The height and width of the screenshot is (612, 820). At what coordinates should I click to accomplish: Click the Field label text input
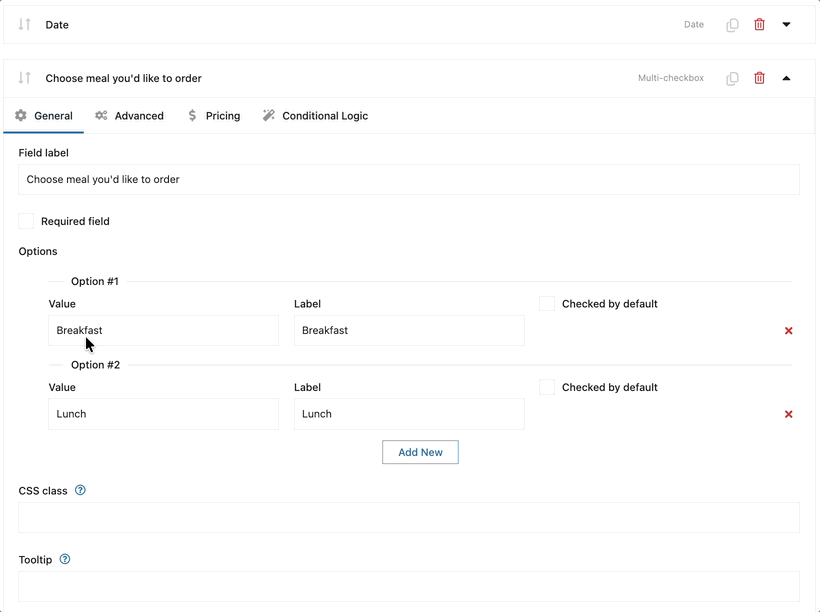[408, 180]
